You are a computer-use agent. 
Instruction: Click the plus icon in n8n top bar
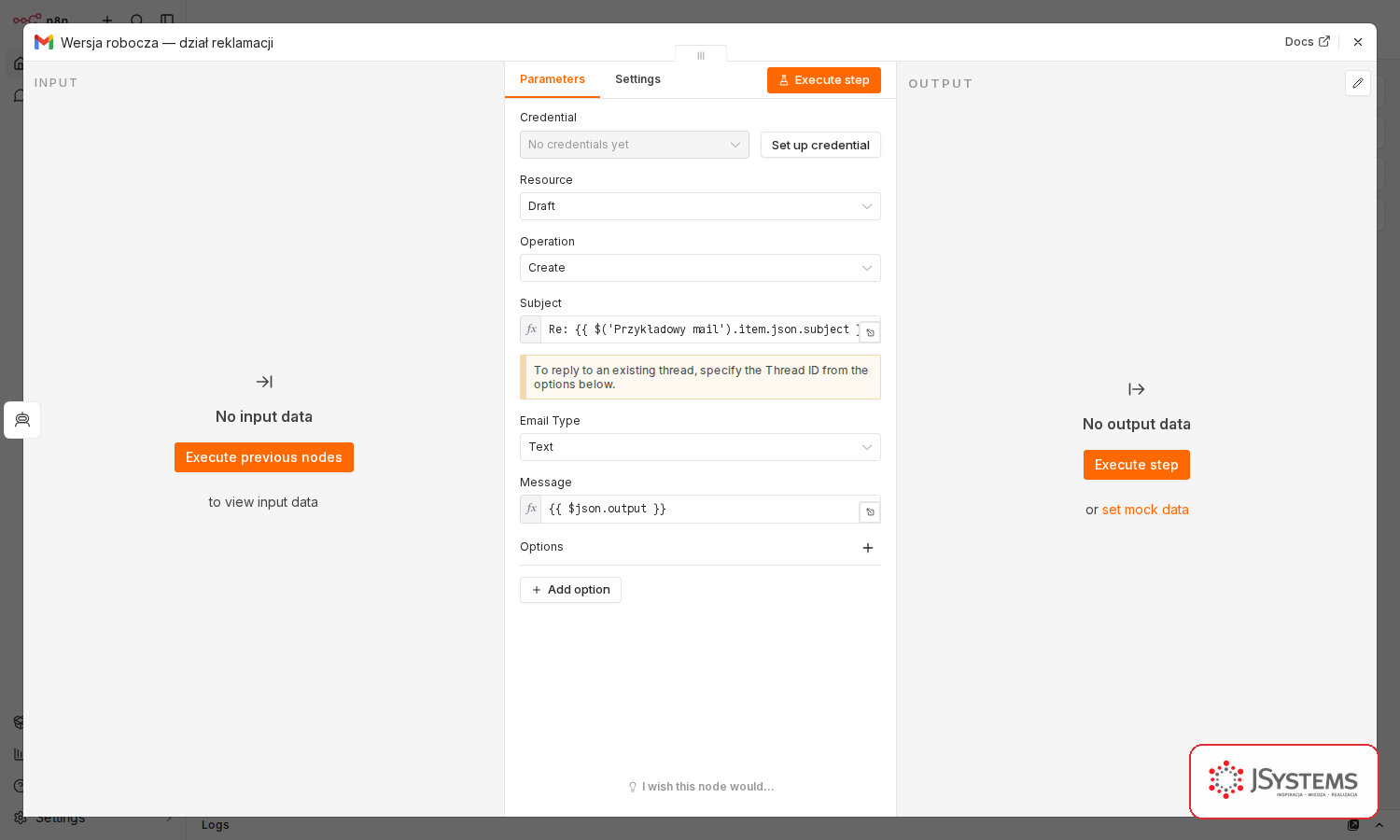[x=107, y=20]
